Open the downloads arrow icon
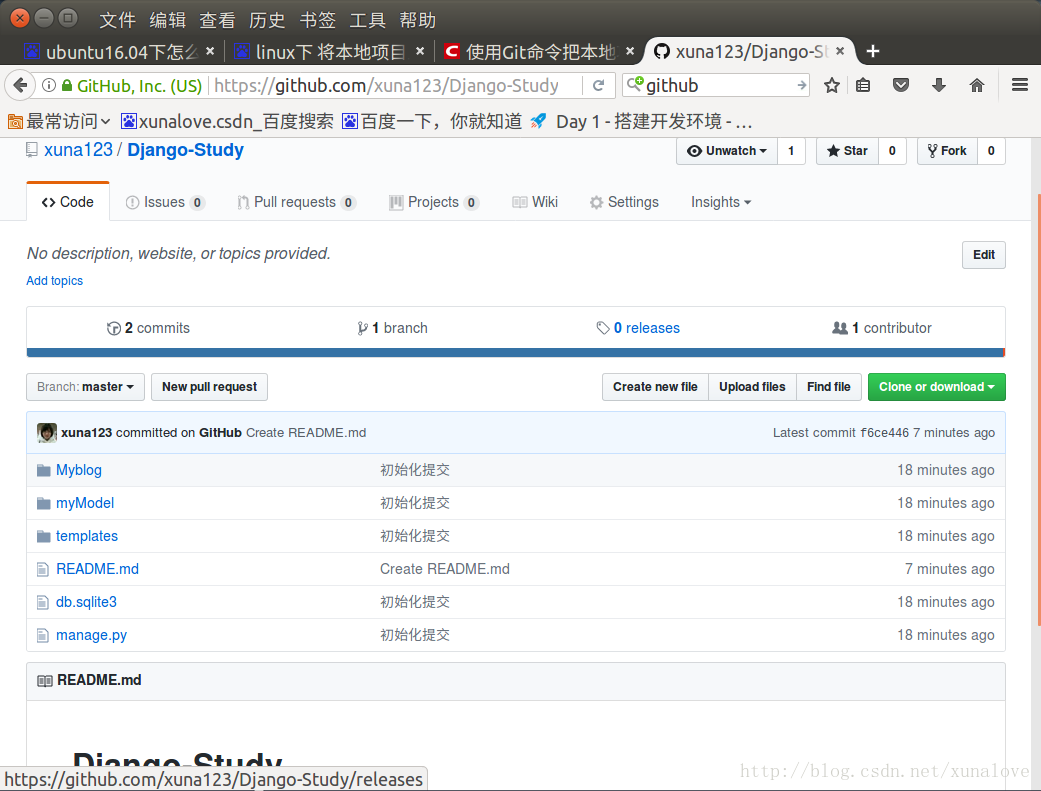Image resolution: width=1041 pixels, height=791 pixels. [938, 85]
